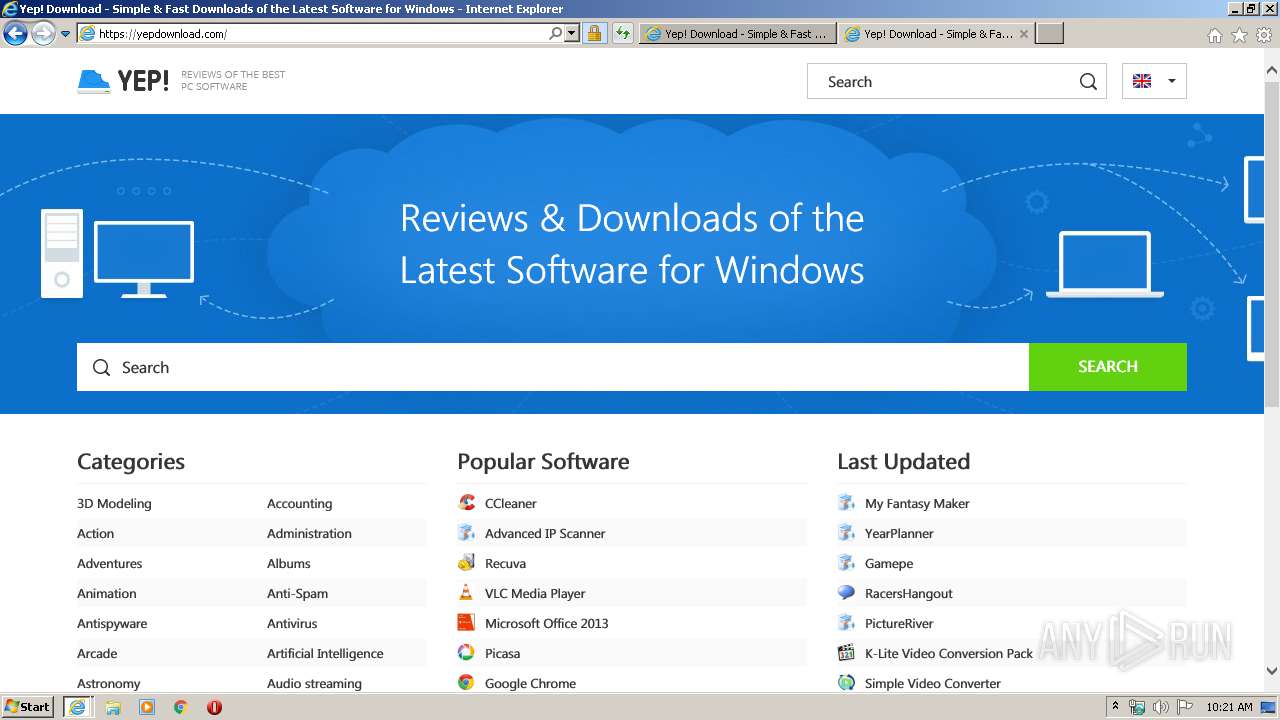
Task: Close the second Yep! Download tab
Action: click(x=1023, y=34)
